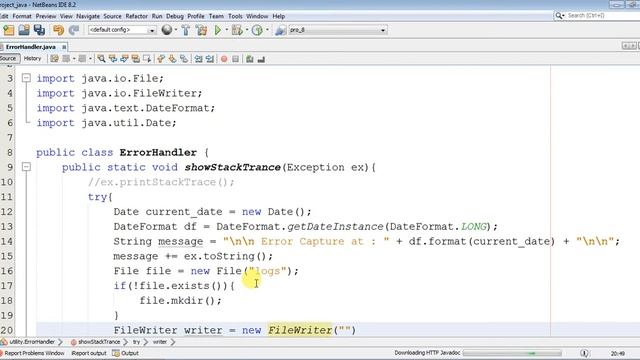Open the Source menu

pos(112,16)
